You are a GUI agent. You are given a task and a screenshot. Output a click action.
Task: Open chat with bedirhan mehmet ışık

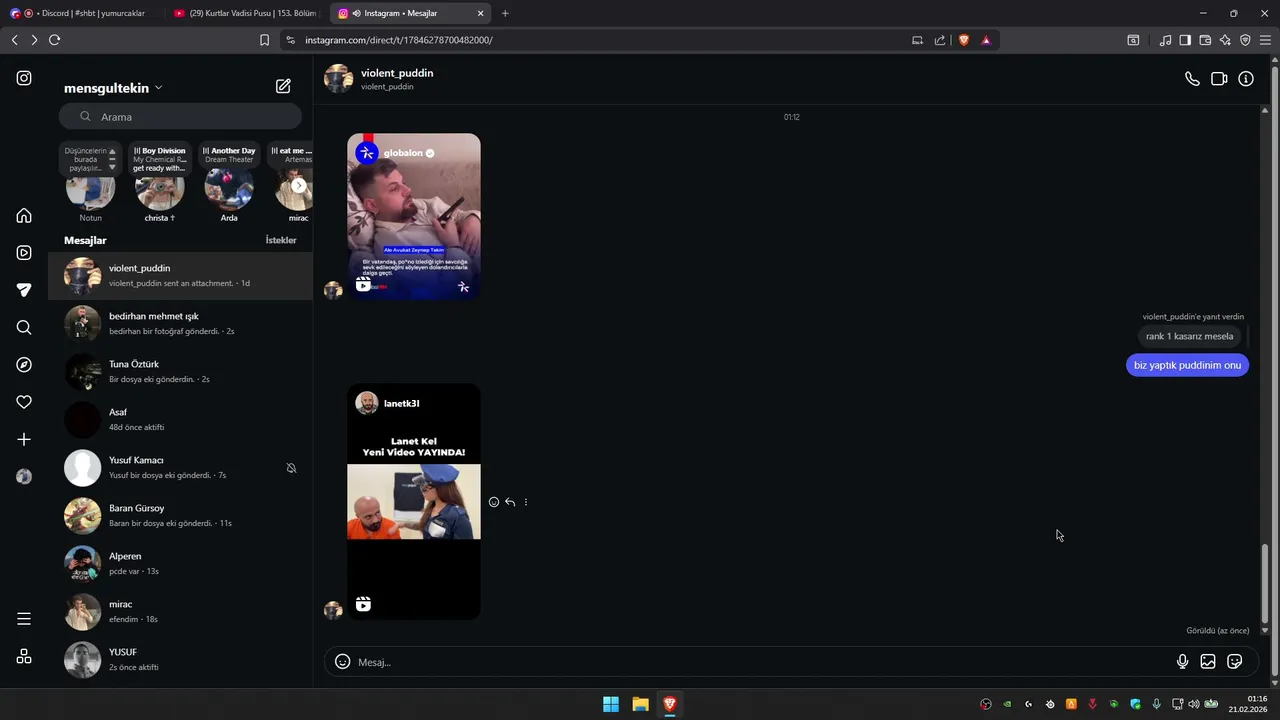180,323
